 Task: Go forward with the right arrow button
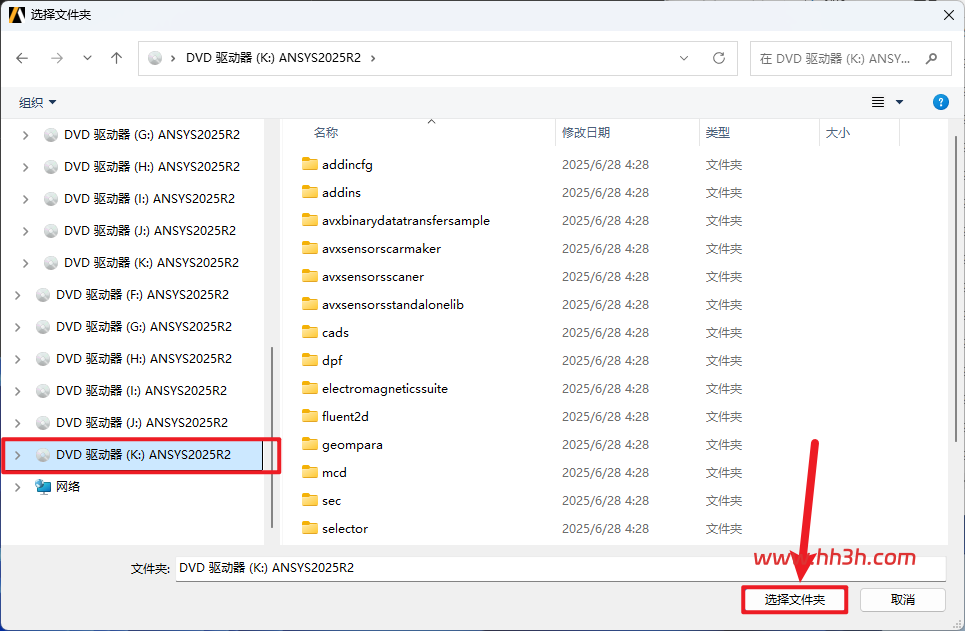(57, 58)
